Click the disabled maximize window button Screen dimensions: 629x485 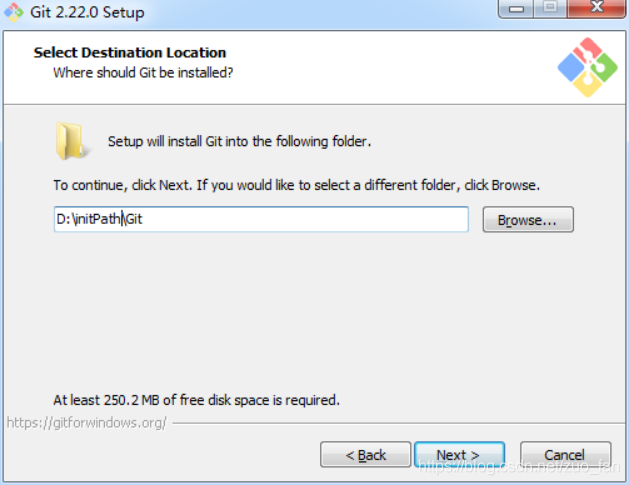[550, 8]
